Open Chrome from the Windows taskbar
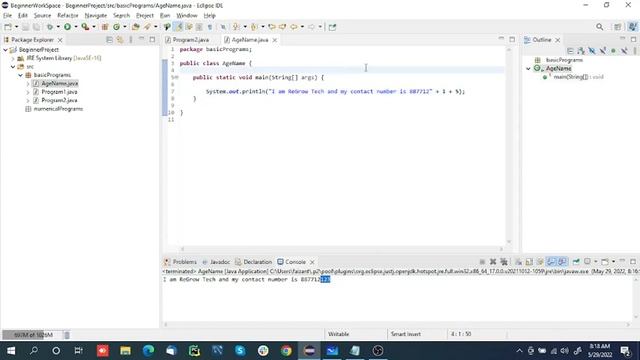This screenshot has height=360, width=640. point(287,350)
